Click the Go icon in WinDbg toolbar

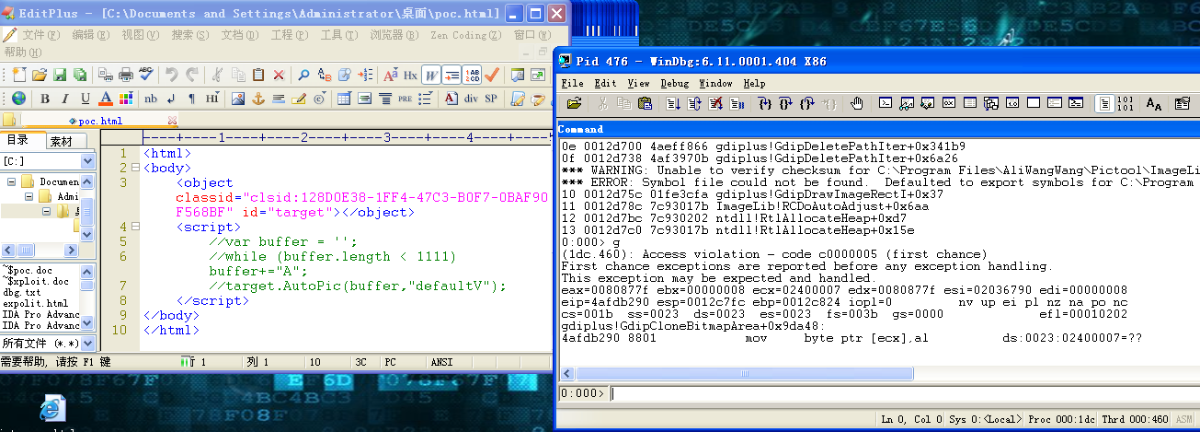click(673, 103)
